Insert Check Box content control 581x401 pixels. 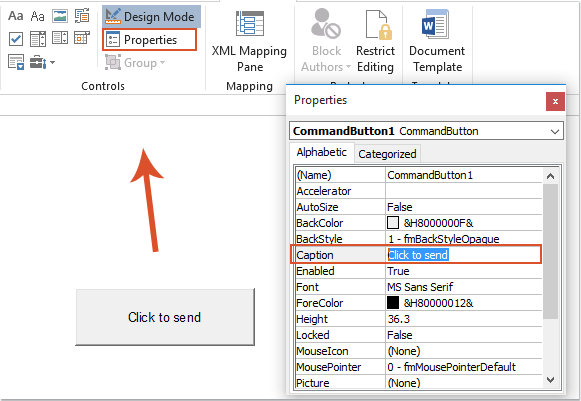click(16, 39)
